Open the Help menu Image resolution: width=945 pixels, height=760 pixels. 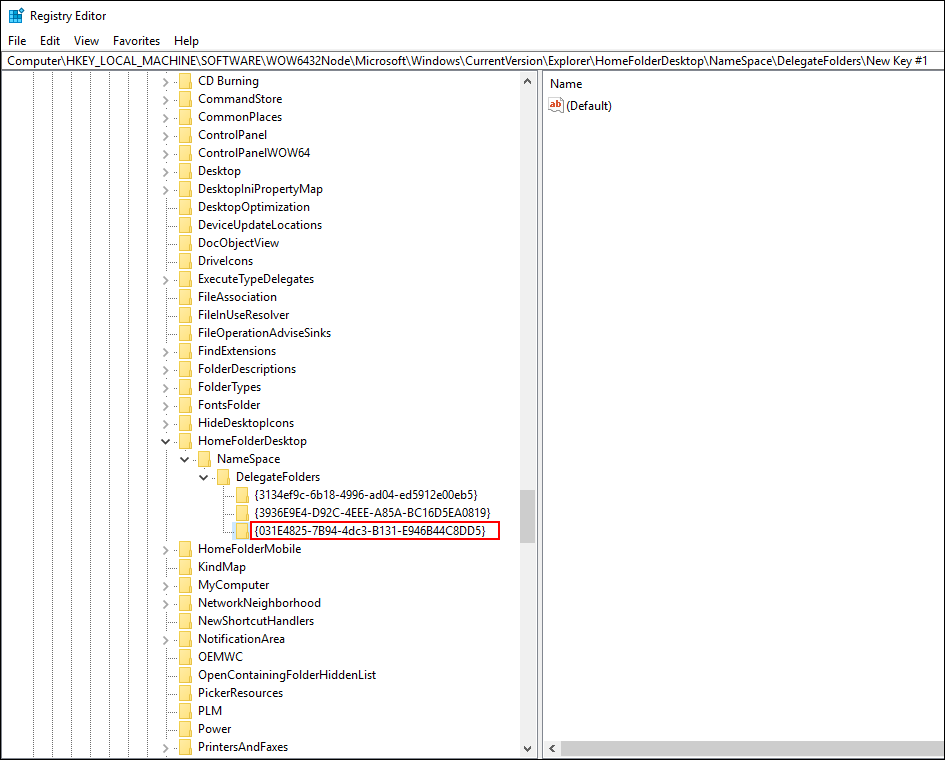coord(186,40)
